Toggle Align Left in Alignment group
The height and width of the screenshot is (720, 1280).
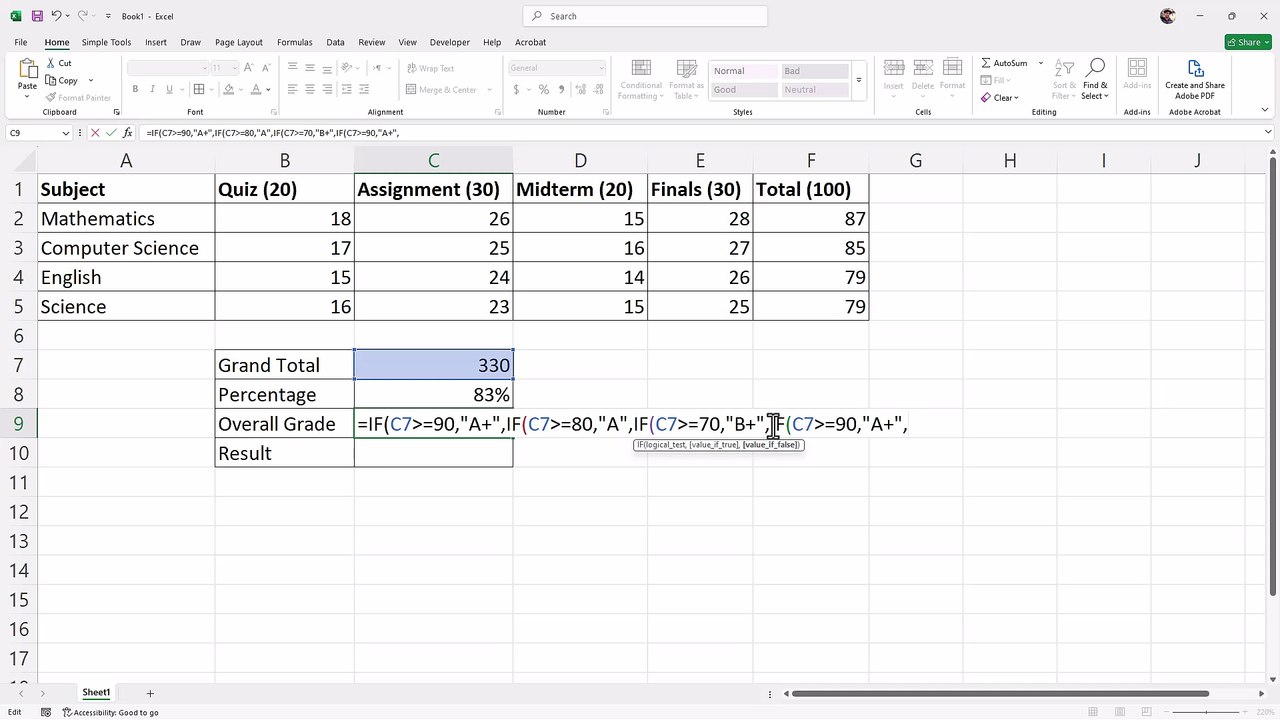292,89
